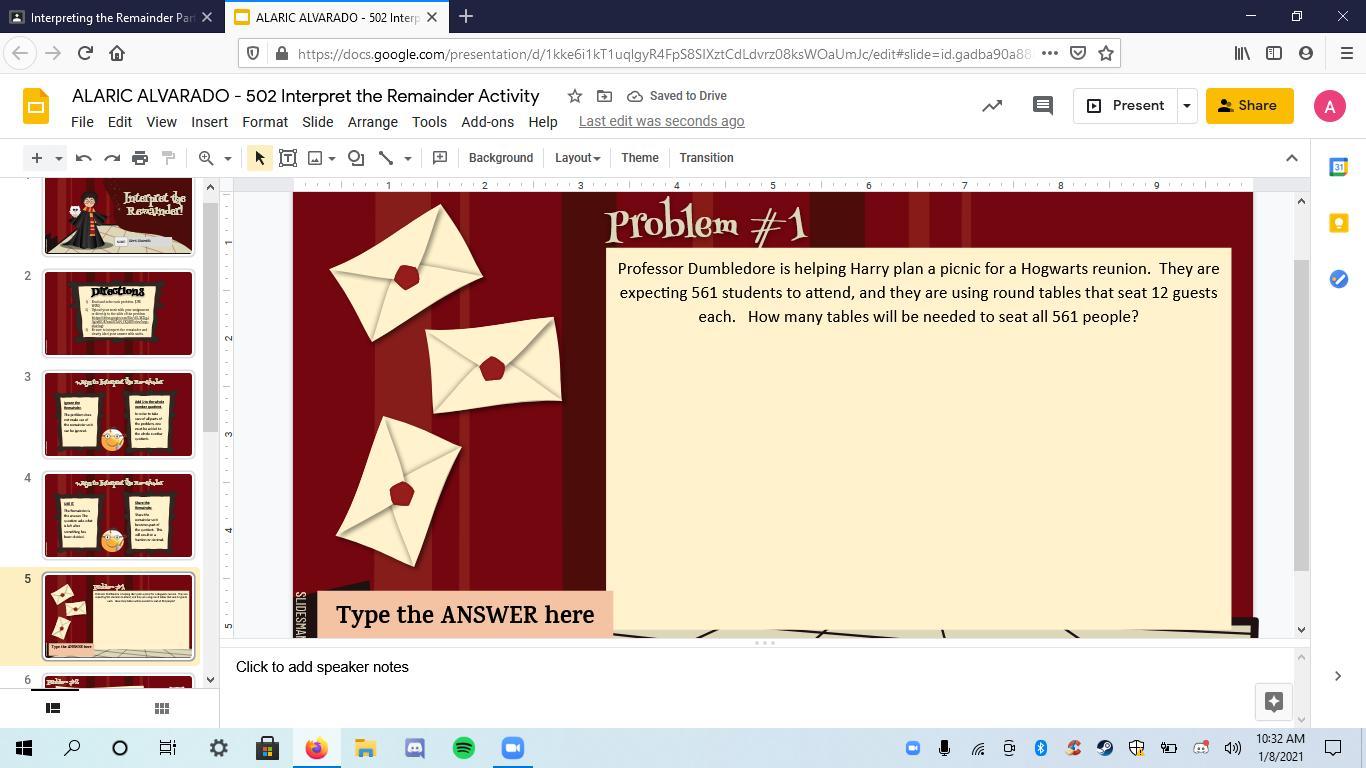Open the comment history icon
Screen dimensions: 1366x768
point(1042,106)
